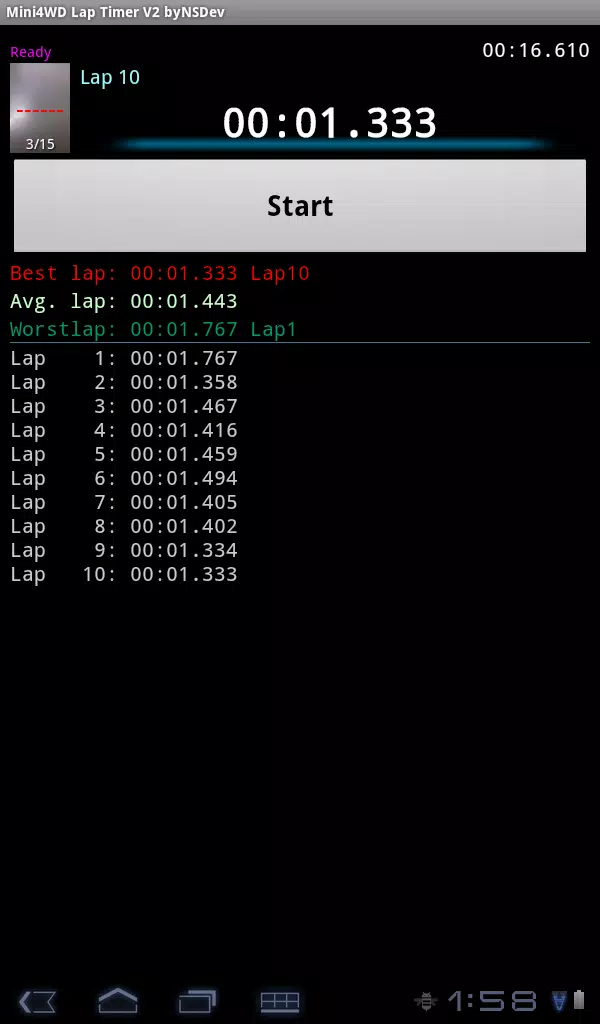Tap the battery status icon
The image size is (600, 1024).
pos(579,1000)
